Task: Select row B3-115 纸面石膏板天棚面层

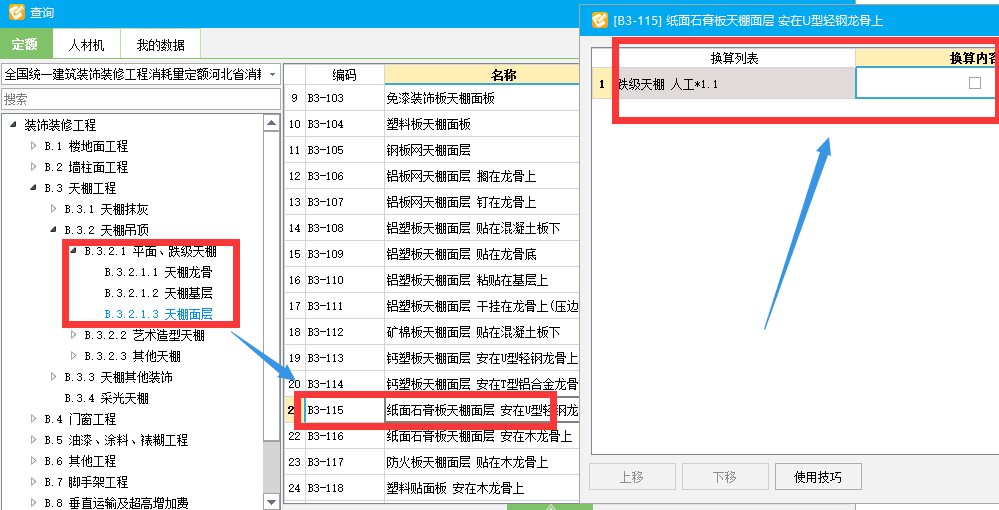Action: coord(432,410)
